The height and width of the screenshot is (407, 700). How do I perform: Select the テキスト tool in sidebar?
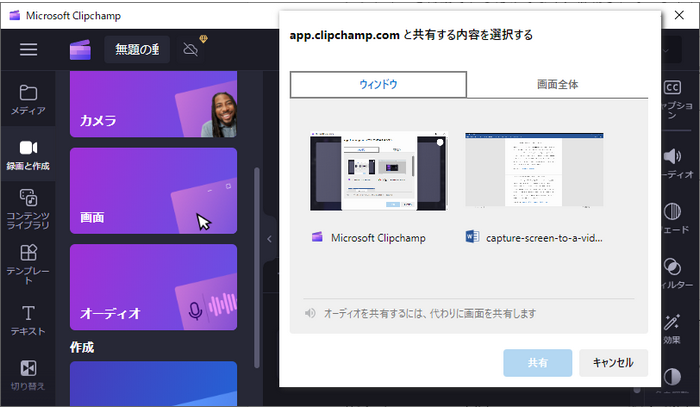pos(28,320)
